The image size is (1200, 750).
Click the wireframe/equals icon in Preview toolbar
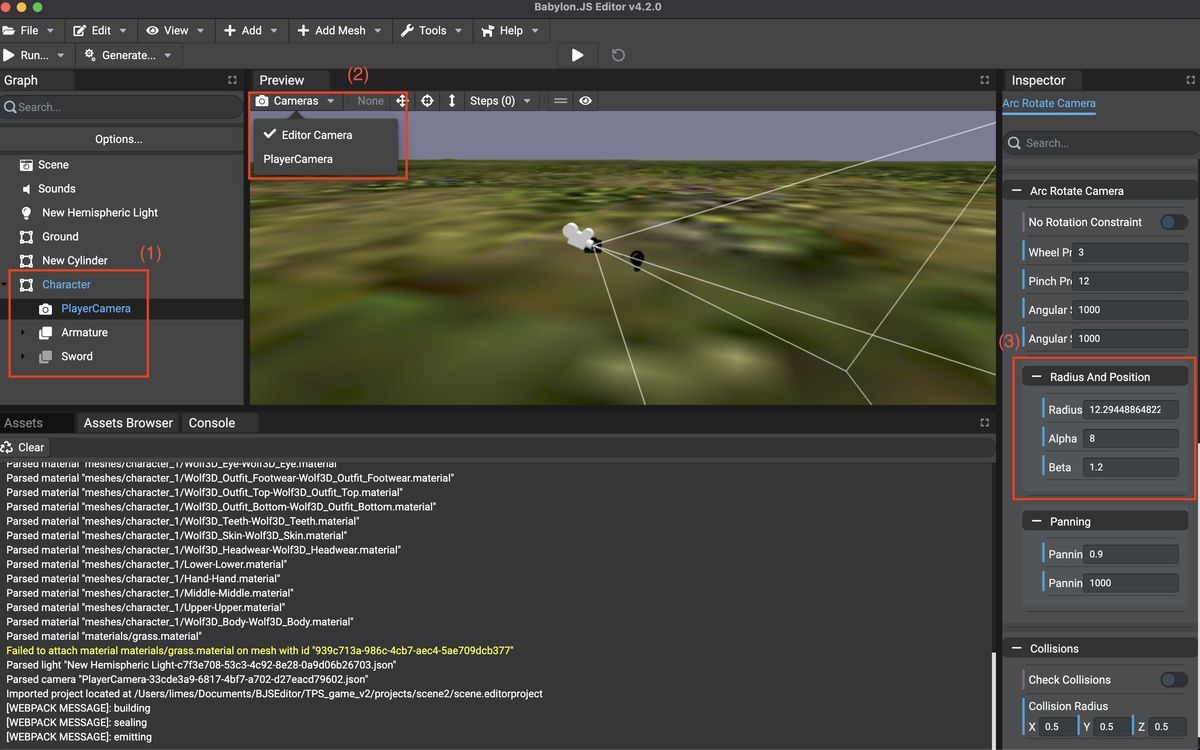[560, 100]
